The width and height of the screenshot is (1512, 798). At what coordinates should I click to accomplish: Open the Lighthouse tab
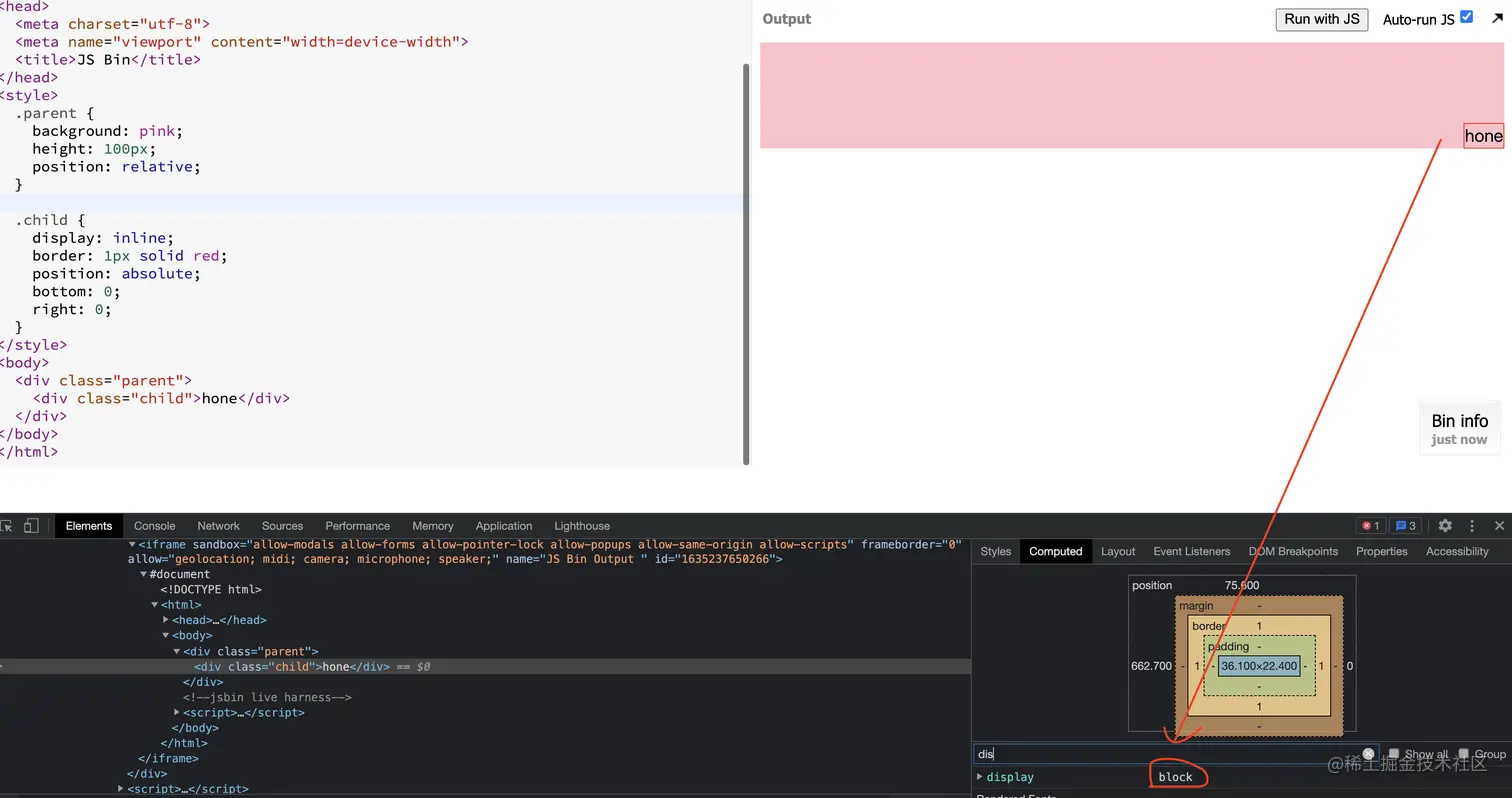tap(582, 526)
